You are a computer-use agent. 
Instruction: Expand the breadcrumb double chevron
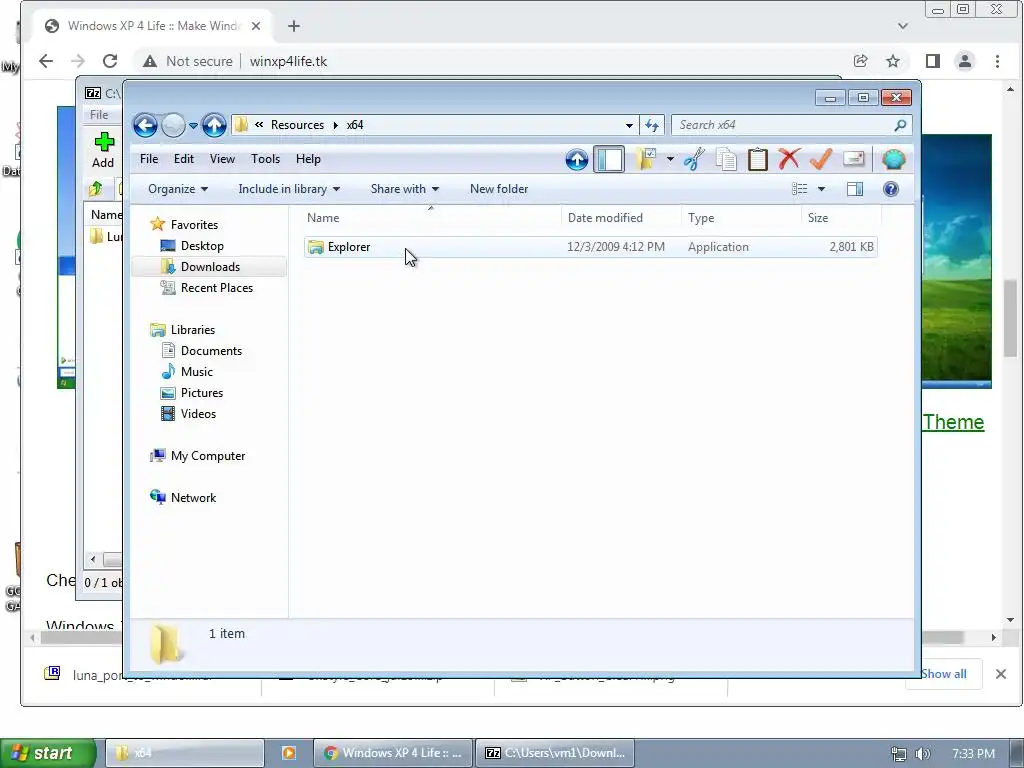coord(259,125)
